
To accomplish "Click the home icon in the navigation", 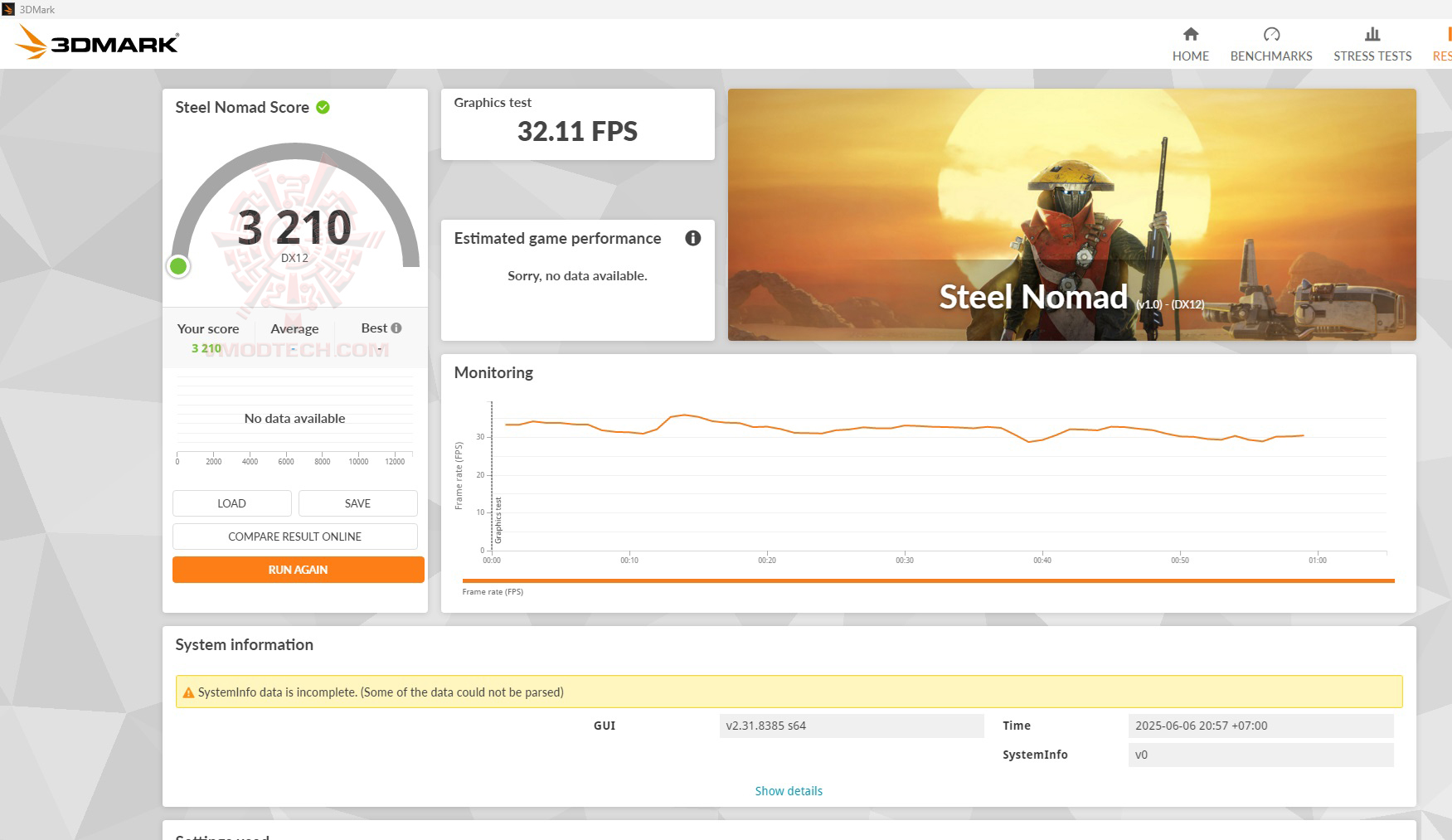I will [x=1191, y=34].
